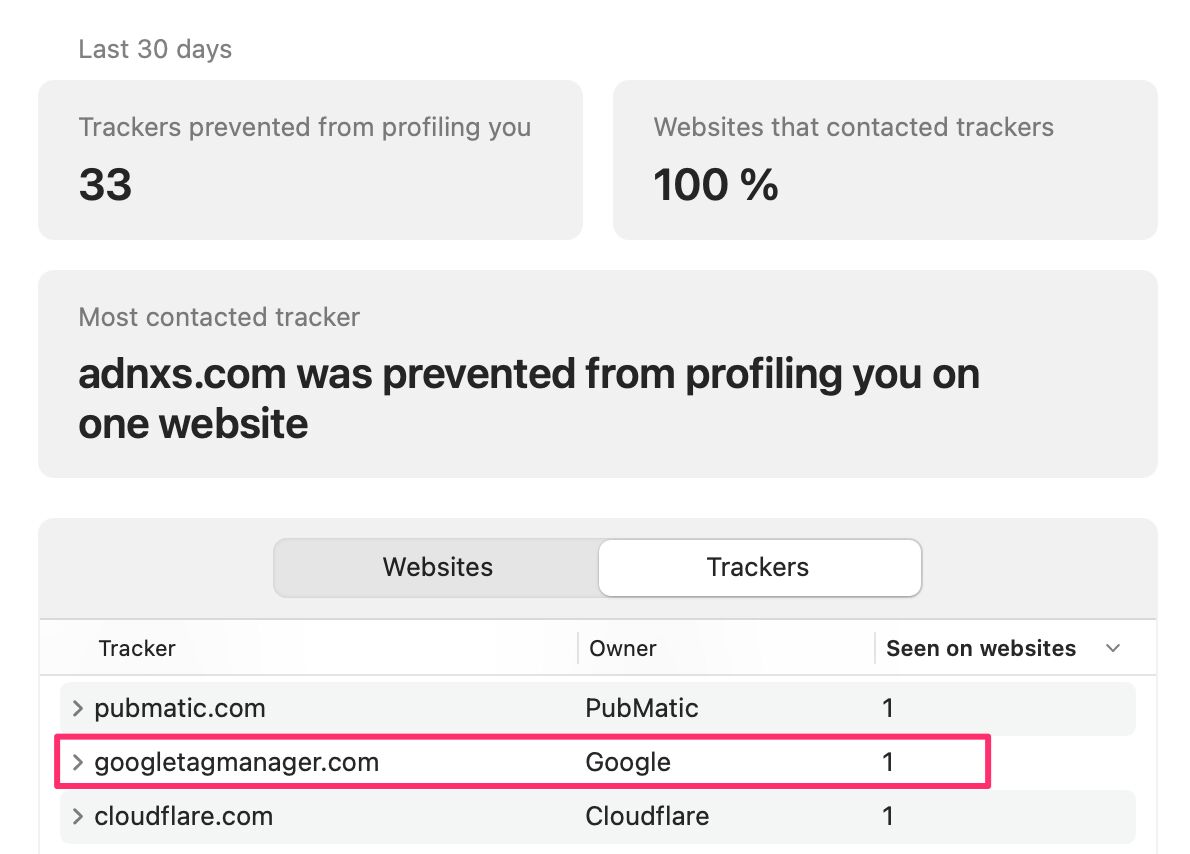Viewport: 1190px width, 854px height.
Task: Select the Trackers tab
Action: coord(760,568)
